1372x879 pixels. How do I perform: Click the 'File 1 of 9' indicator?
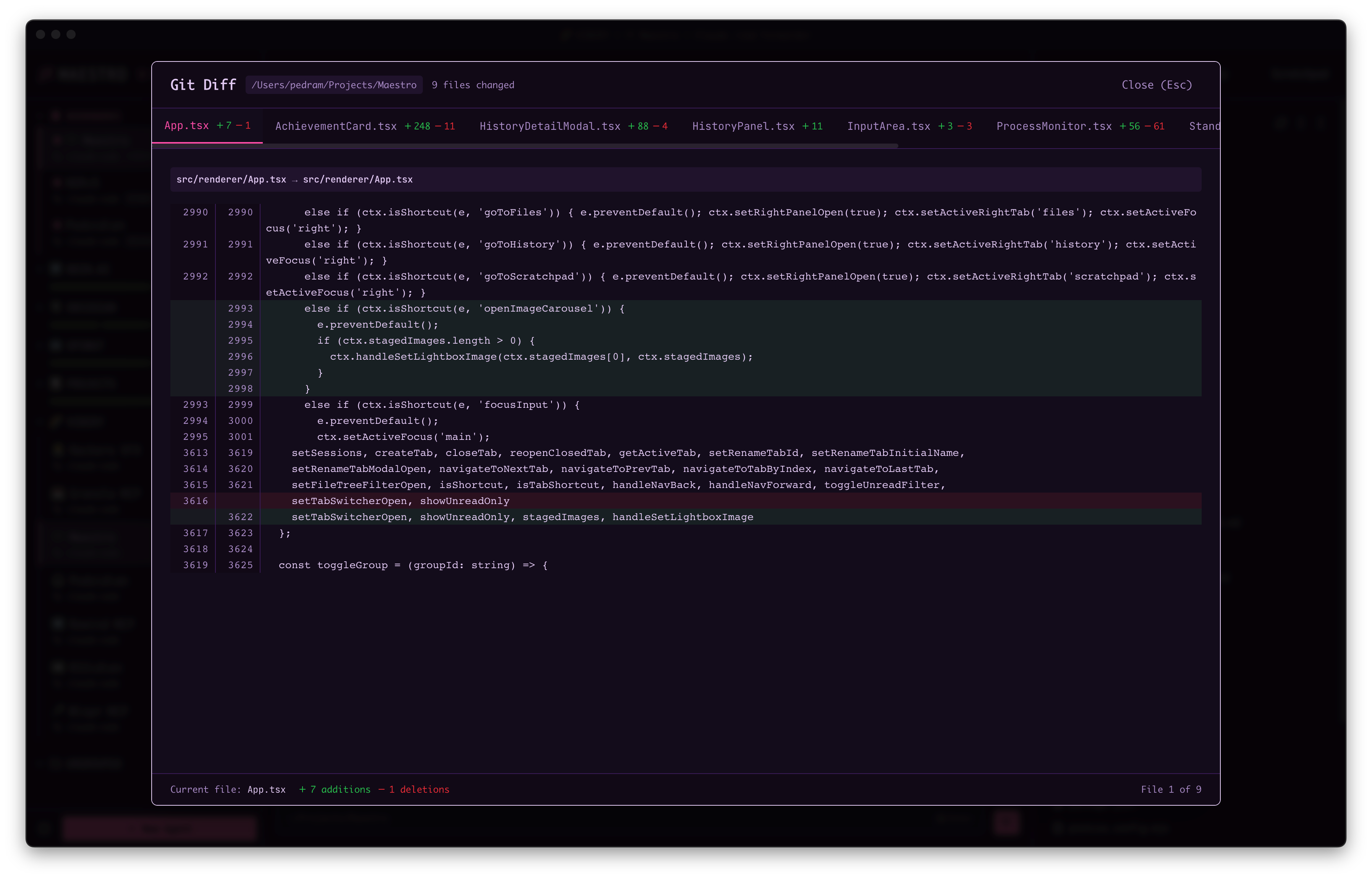coord(1171,789)
